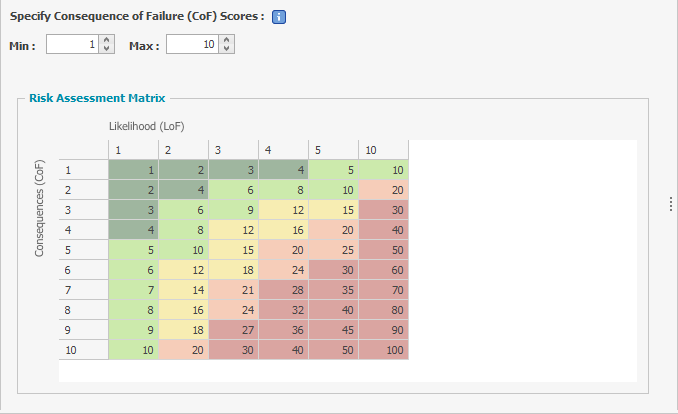Increase the Max value with up arrow
Viewport: 678px width, 414px height.
click(x=227, y=39)
